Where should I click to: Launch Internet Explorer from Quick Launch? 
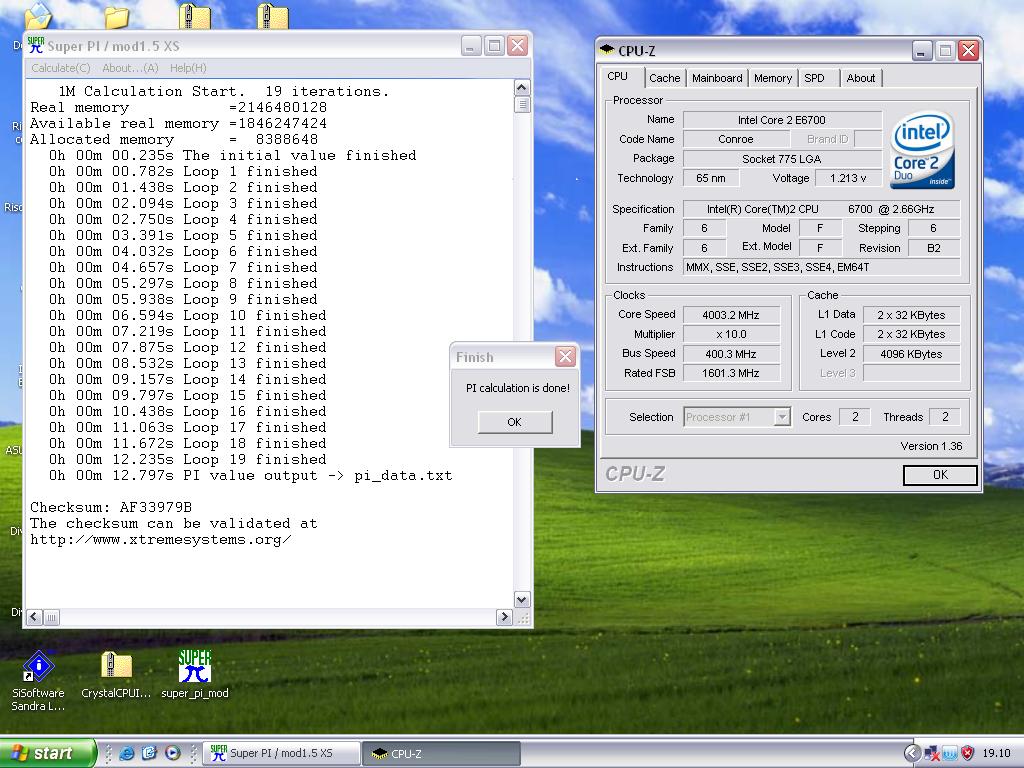[127, 753]
